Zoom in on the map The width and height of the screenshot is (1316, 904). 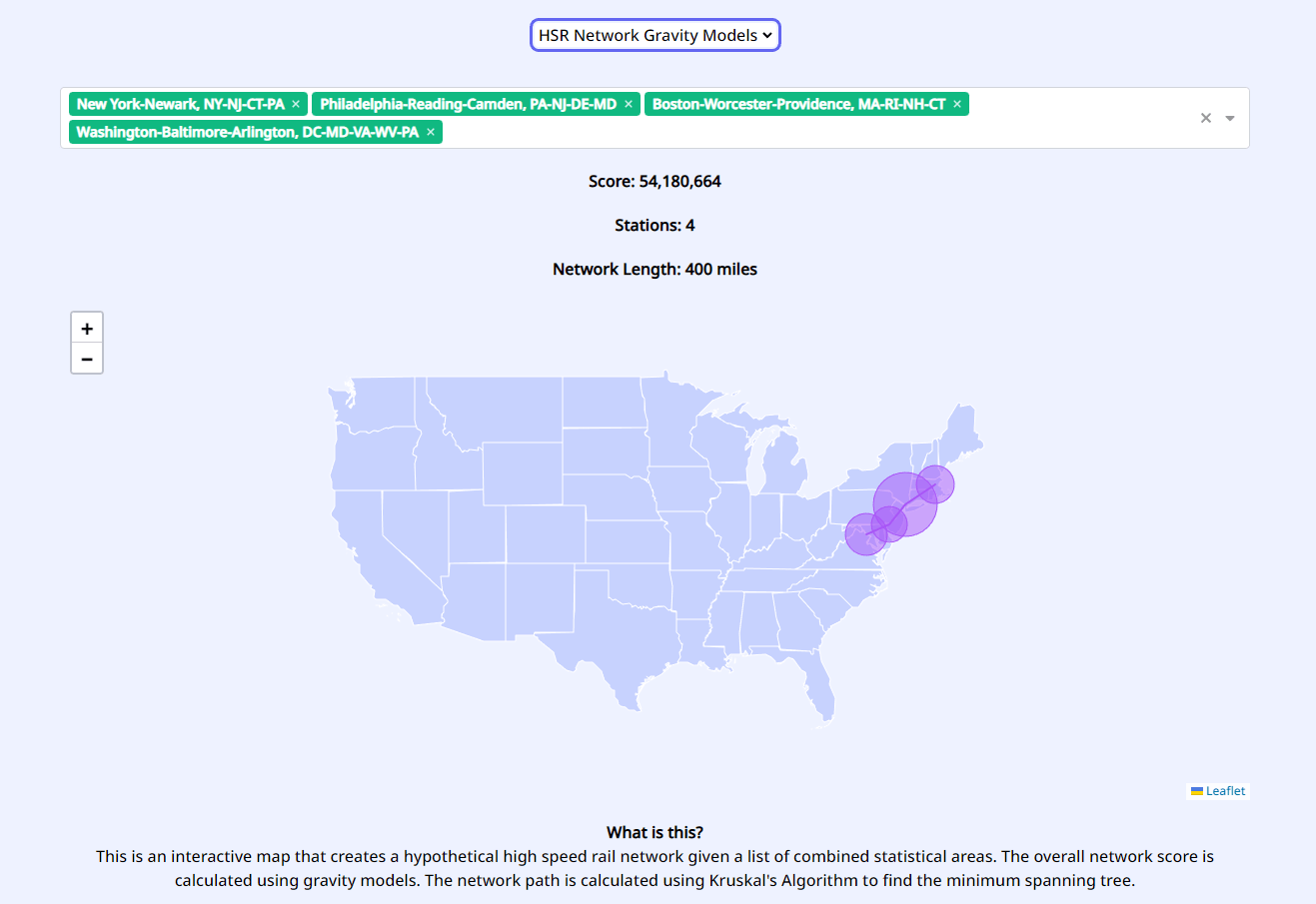87,328
